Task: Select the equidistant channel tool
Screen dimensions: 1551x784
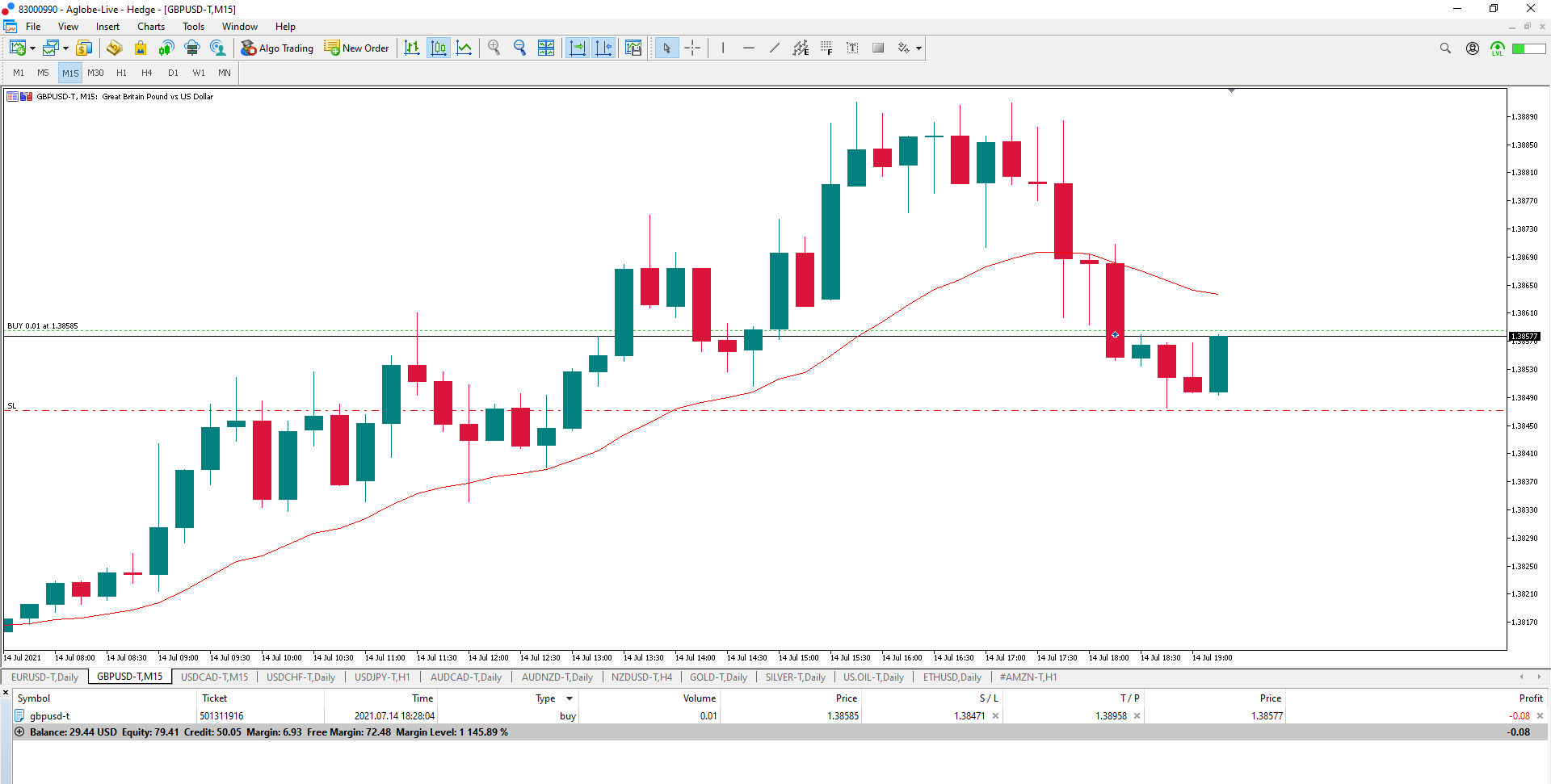Action: point(801,48)
